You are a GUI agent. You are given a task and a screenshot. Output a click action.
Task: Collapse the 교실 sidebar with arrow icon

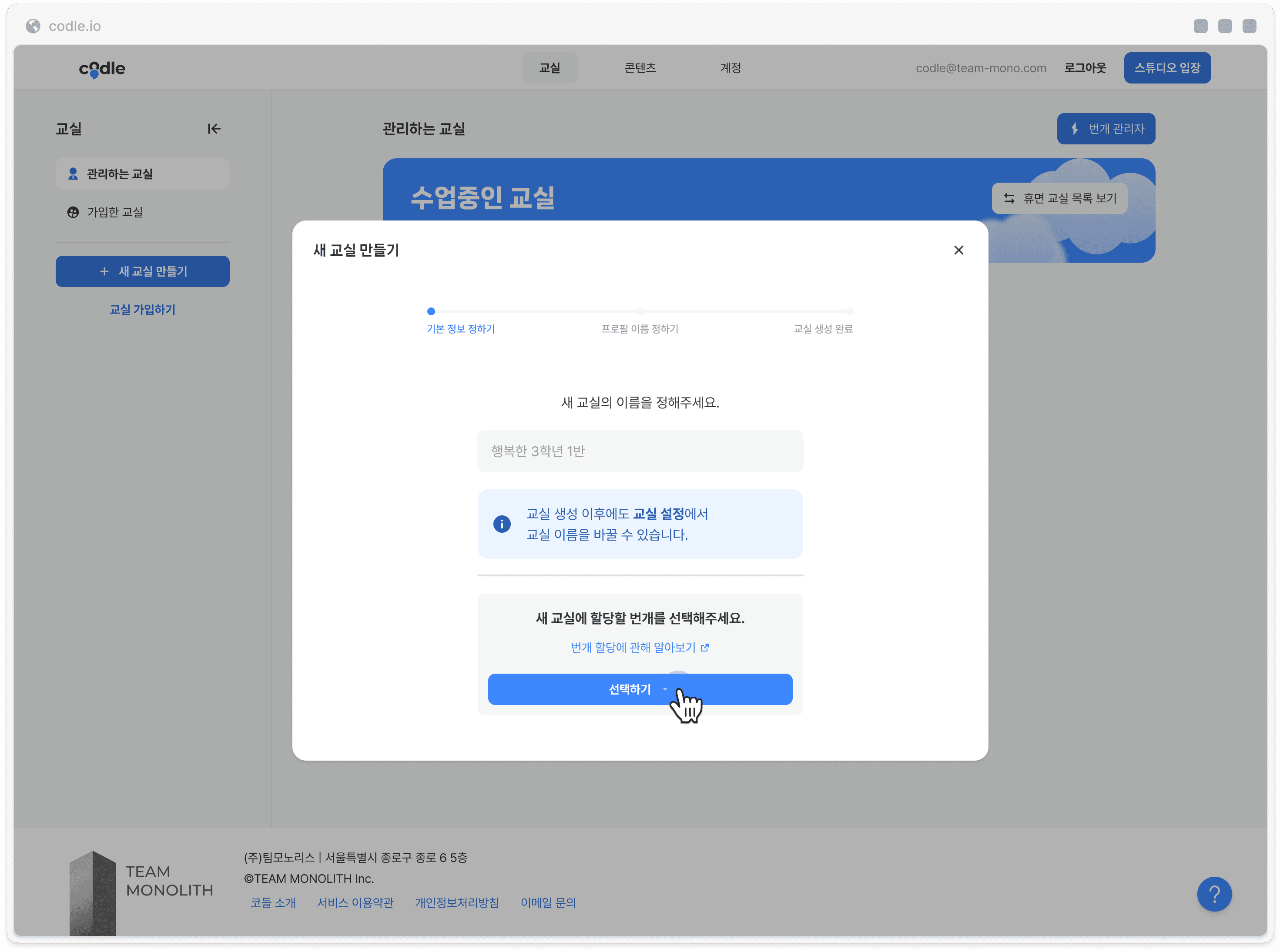[214, 128]
